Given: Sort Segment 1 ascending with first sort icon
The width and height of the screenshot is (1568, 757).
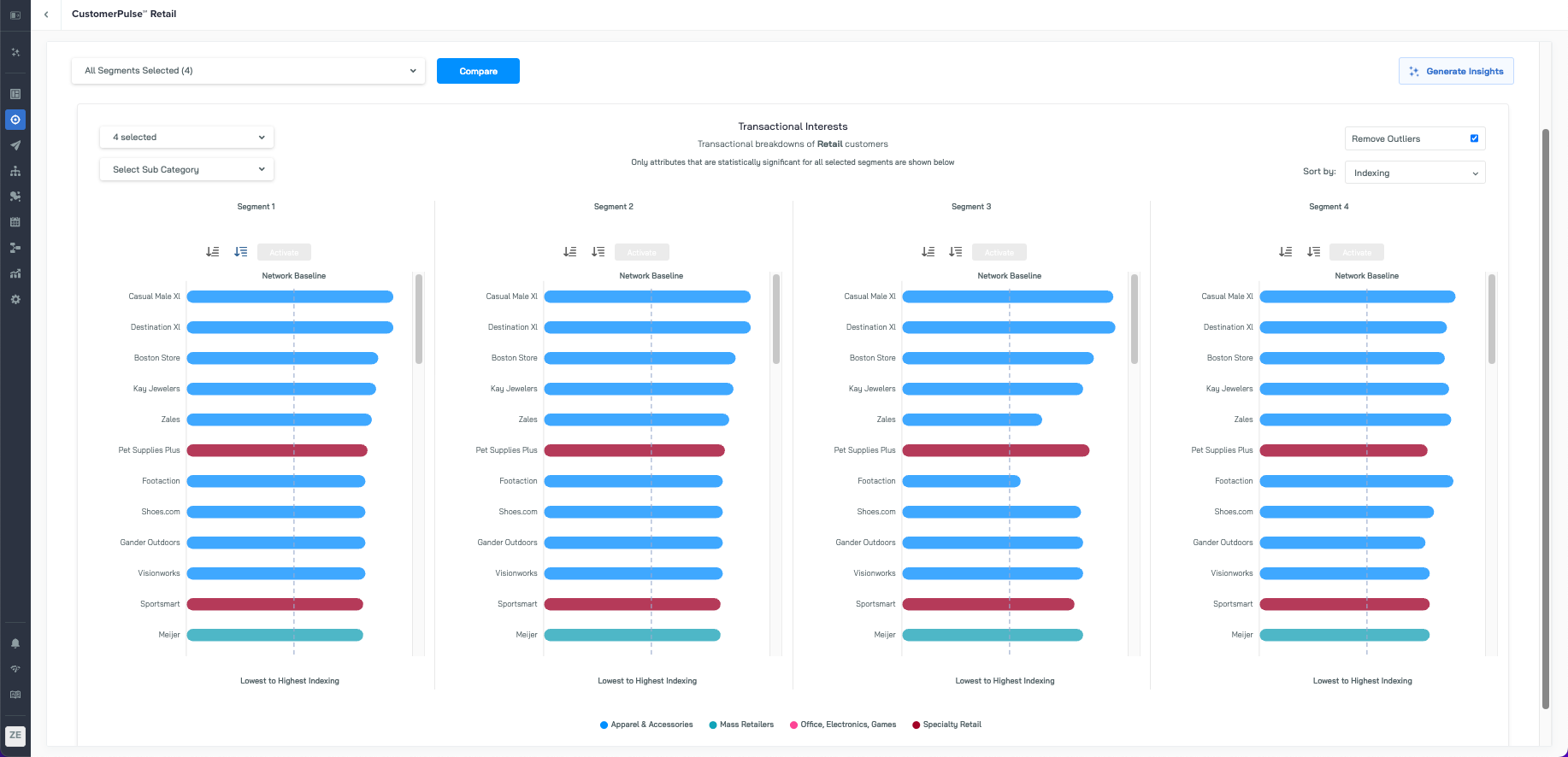Looking at the screenshot, I should click(x=213, y=252).
